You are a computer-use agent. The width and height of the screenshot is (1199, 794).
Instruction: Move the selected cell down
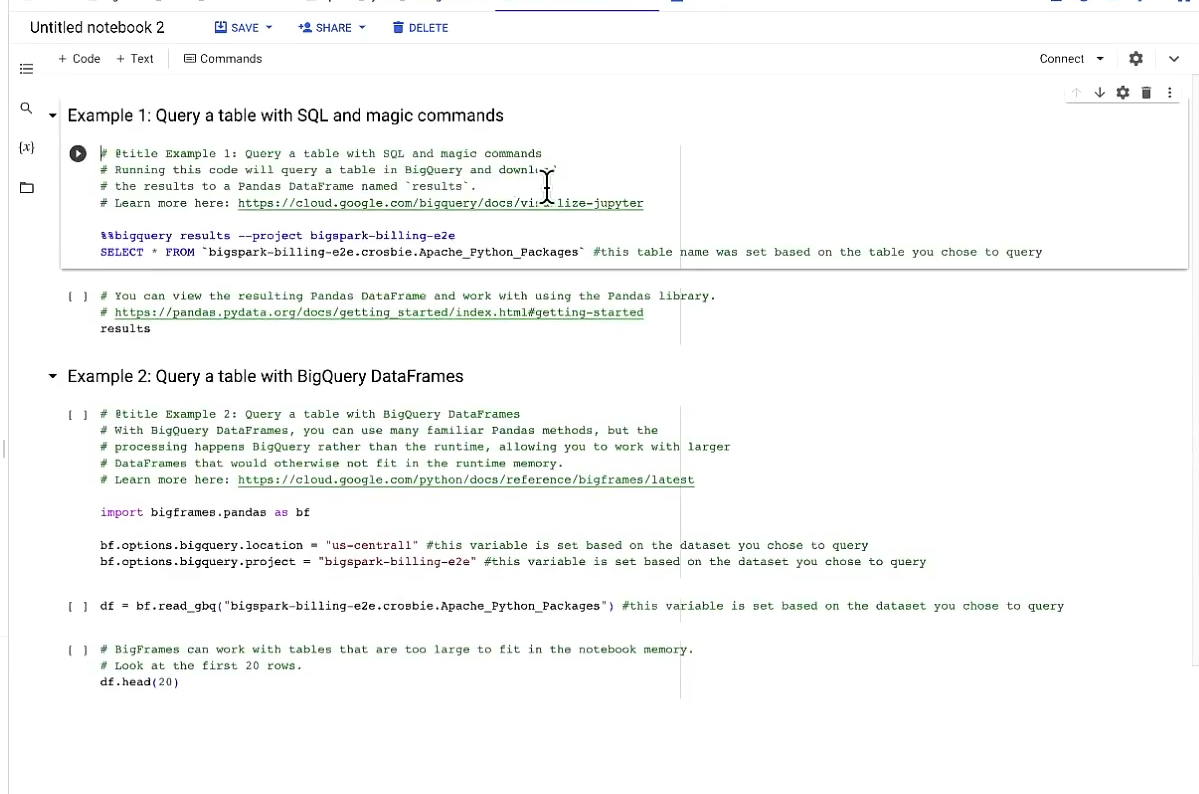[x=1099, y=92]
